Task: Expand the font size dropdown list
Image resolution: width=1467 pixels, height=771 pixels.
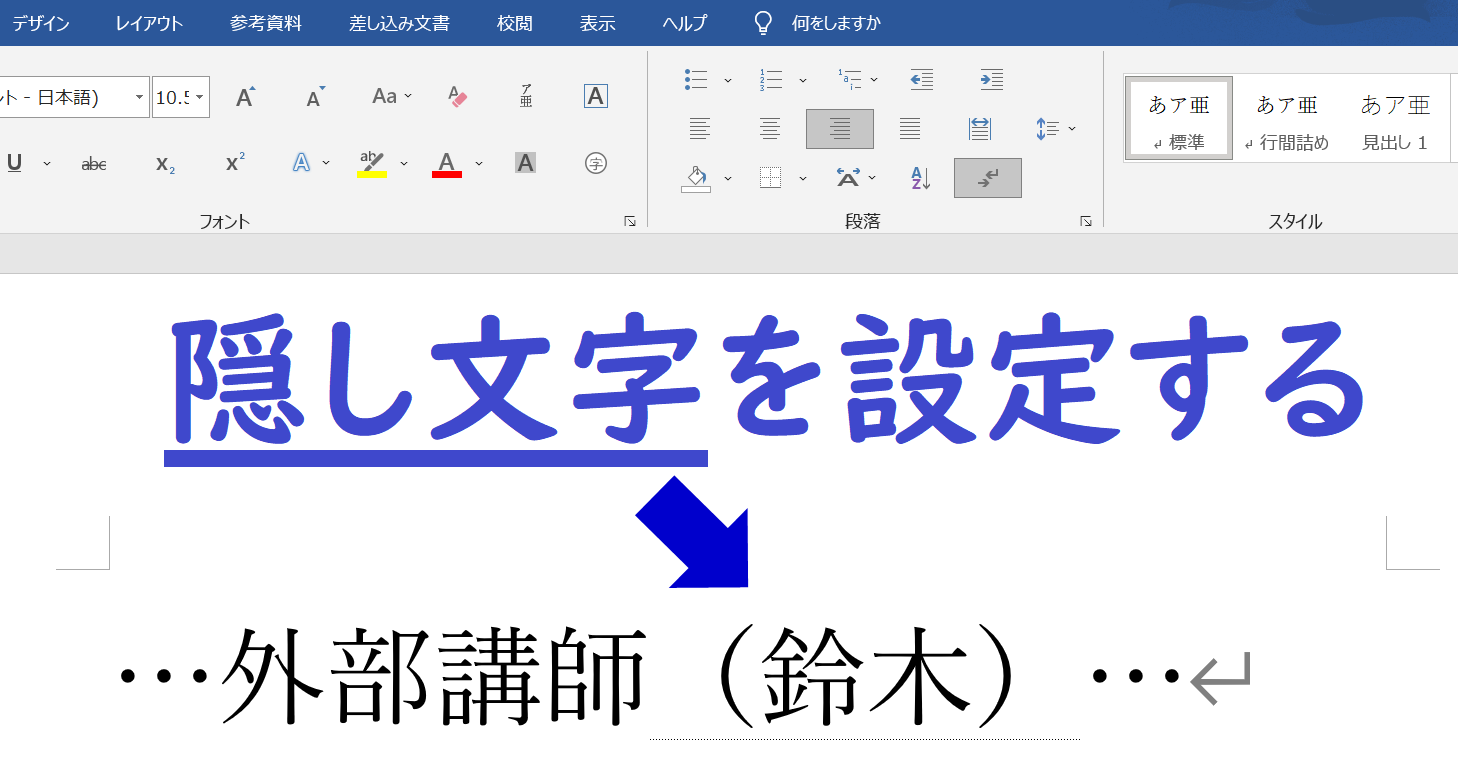Action: [201, 97]
